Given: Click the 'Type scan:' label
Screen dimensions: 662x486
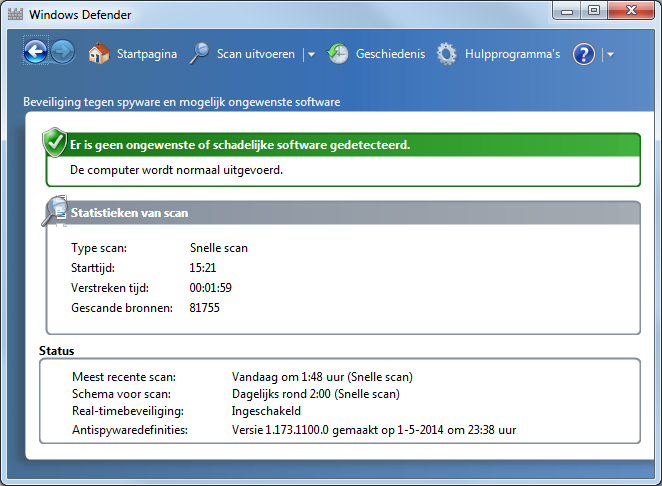Looking at the screenshot, I should [99, 248].
